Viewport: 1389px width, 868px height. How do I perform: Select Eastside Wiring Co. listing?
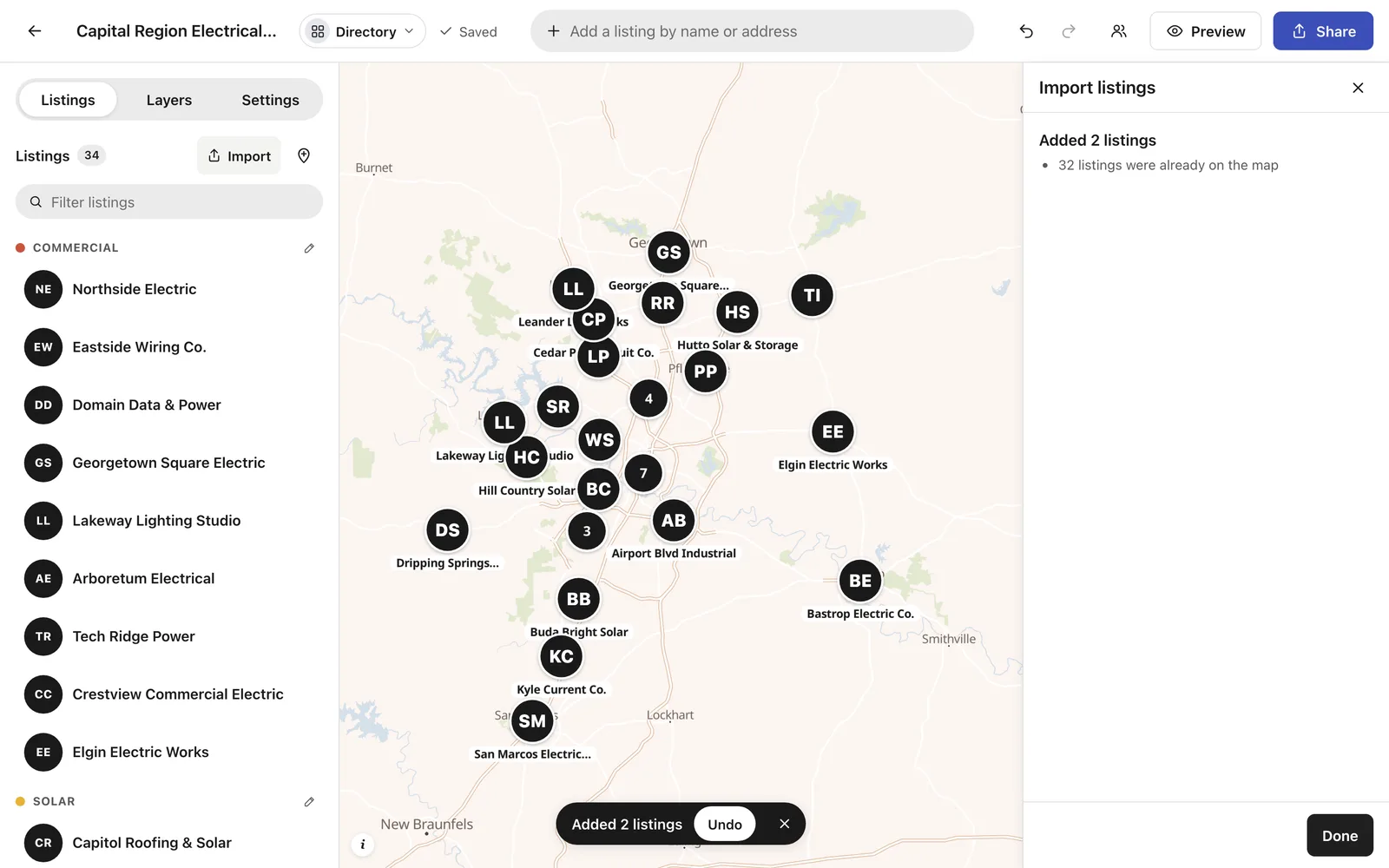pos(169,347)
